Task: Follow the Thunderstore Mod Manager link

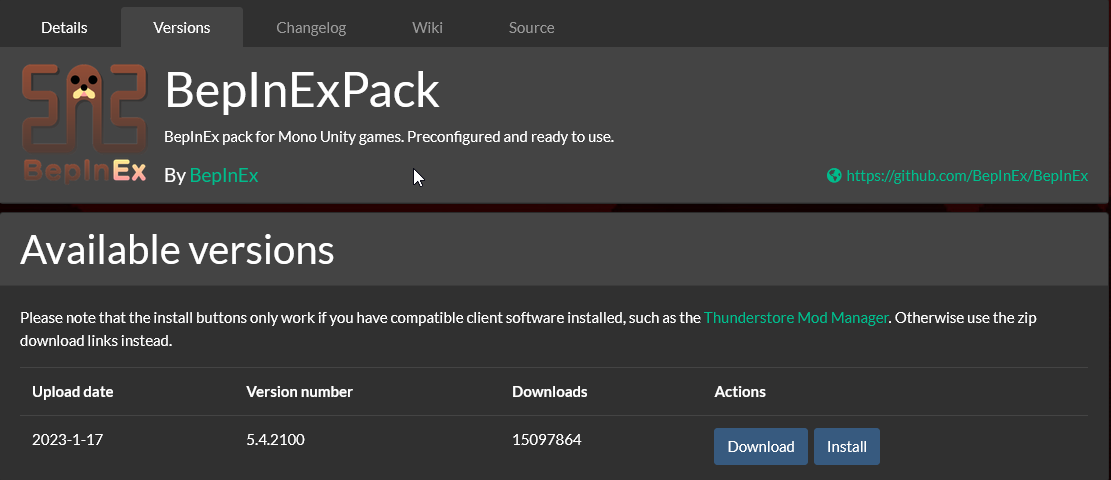Action: point(796,318)
